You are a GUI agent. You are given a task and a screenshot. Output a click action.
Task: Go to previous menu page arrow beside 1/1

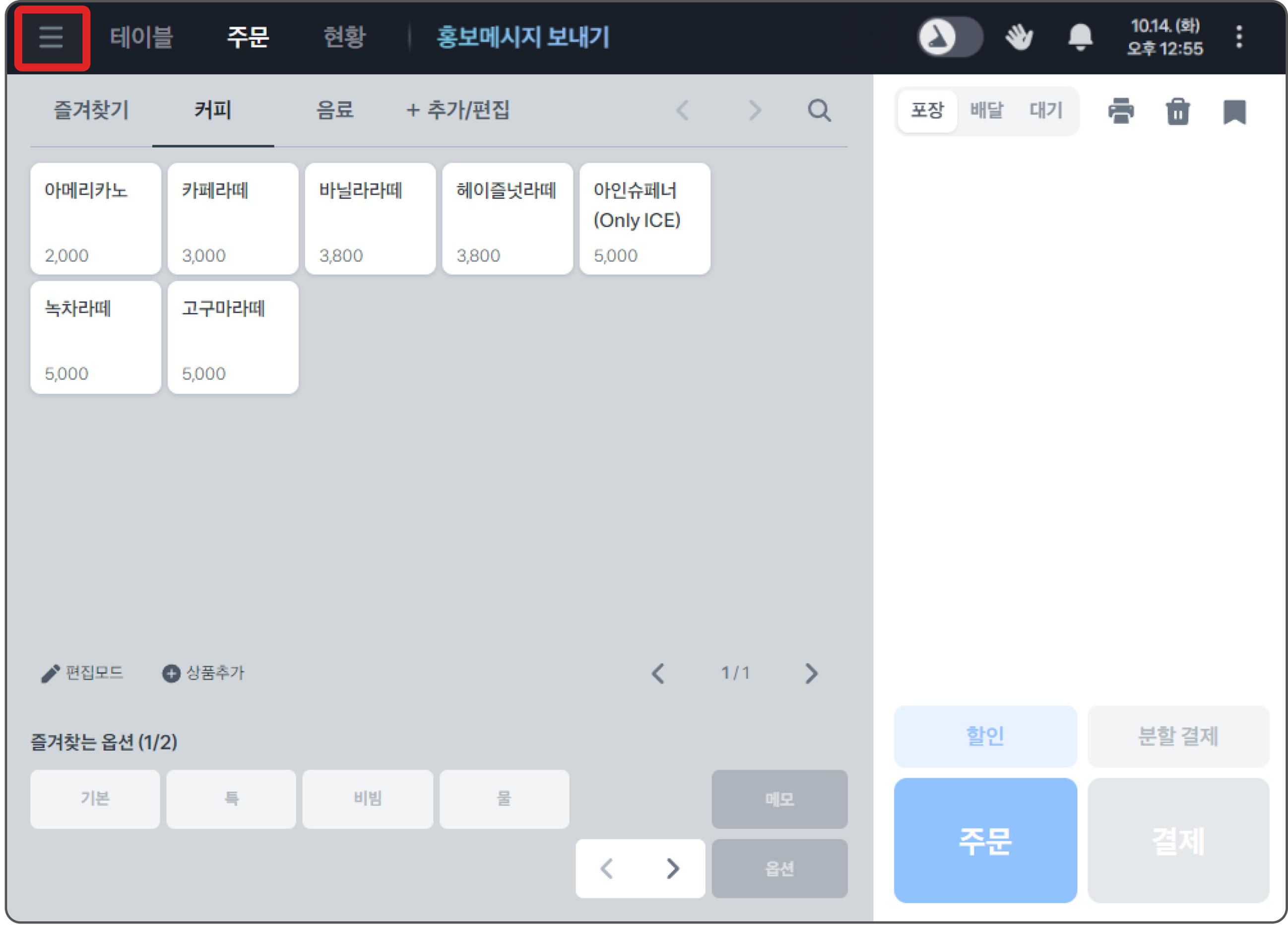(658, 674)
